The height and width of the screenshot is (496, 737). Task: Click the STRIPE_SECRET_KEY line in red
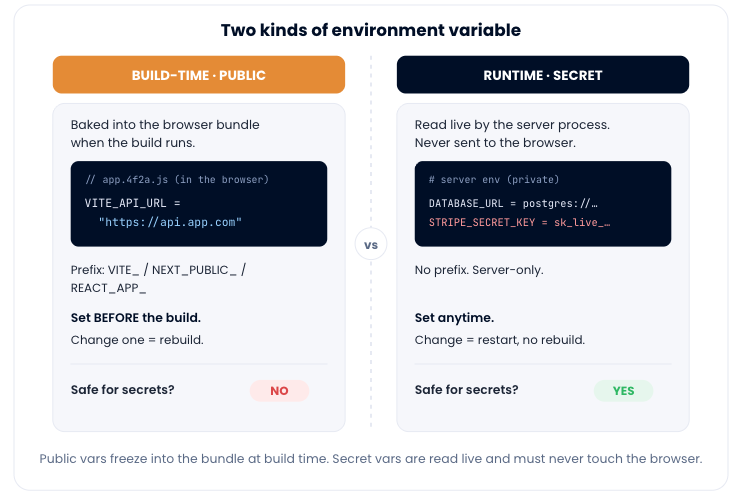(519, 222)
